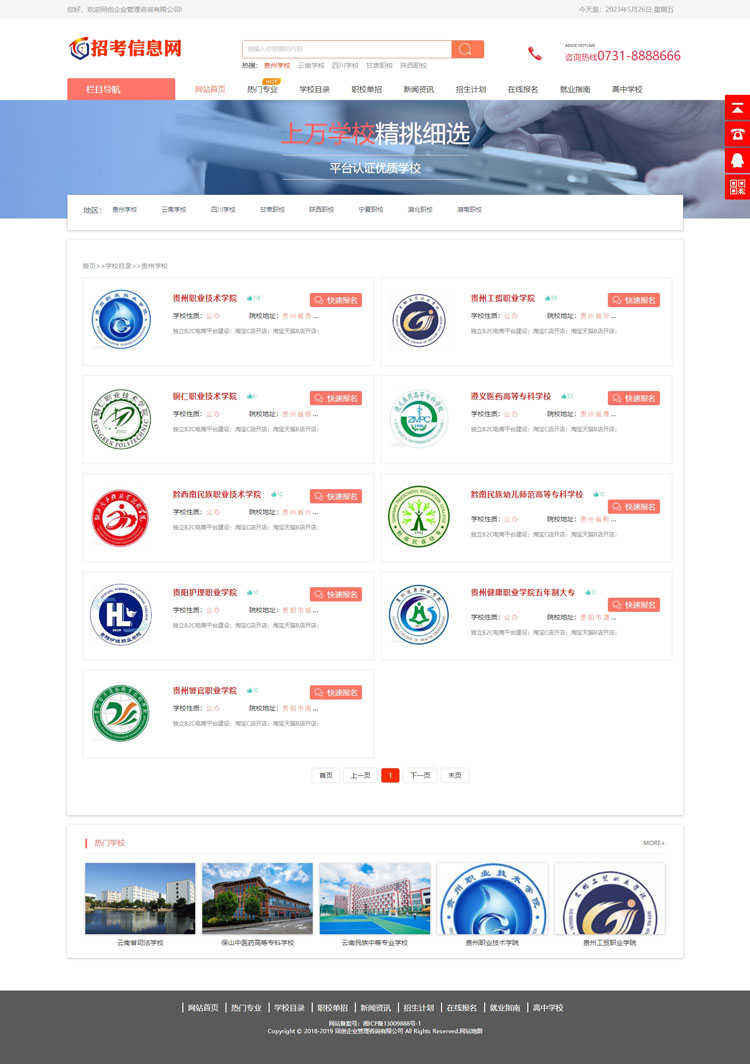Screen dimensions: 750x1064
Task: Click the 招考信息网 site logo
Action: coord(126,48)
